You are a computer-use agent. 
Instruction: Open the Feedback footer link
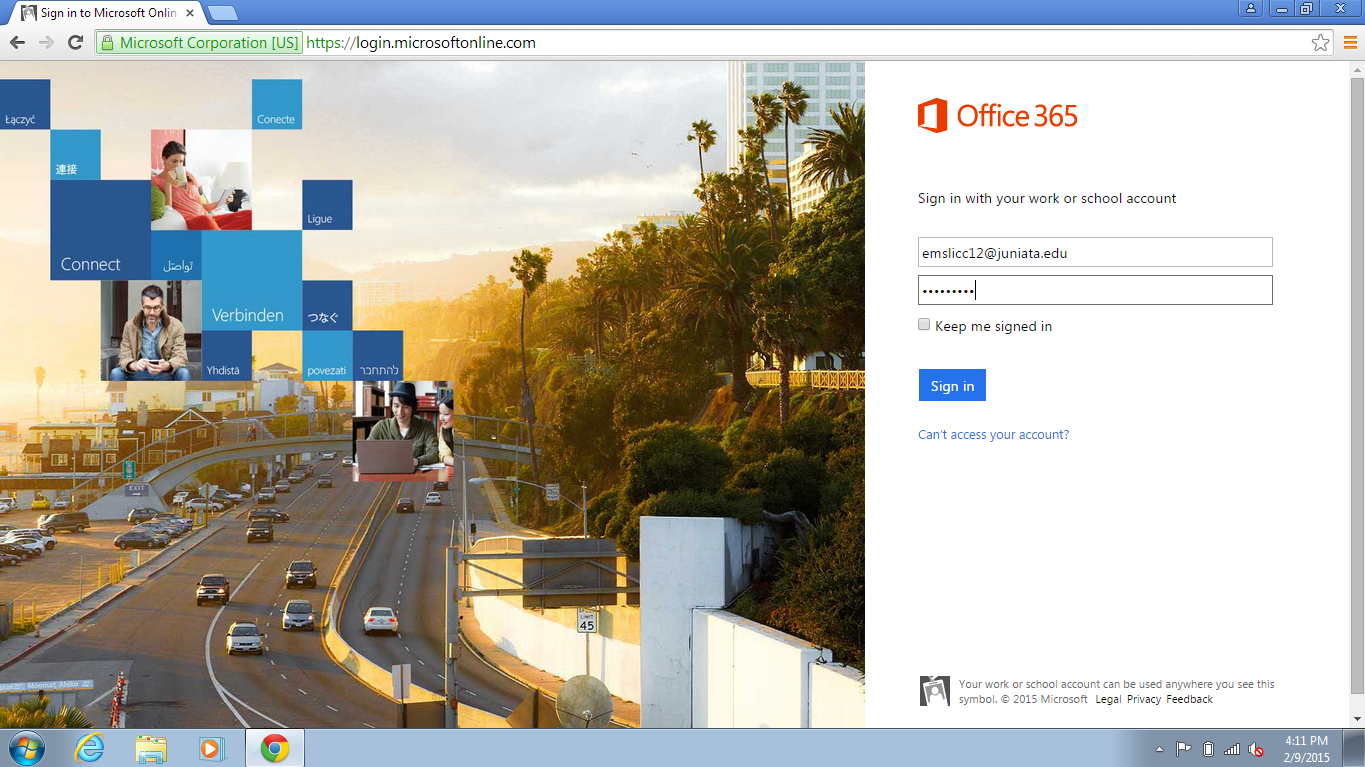(x=1189, y=699)
